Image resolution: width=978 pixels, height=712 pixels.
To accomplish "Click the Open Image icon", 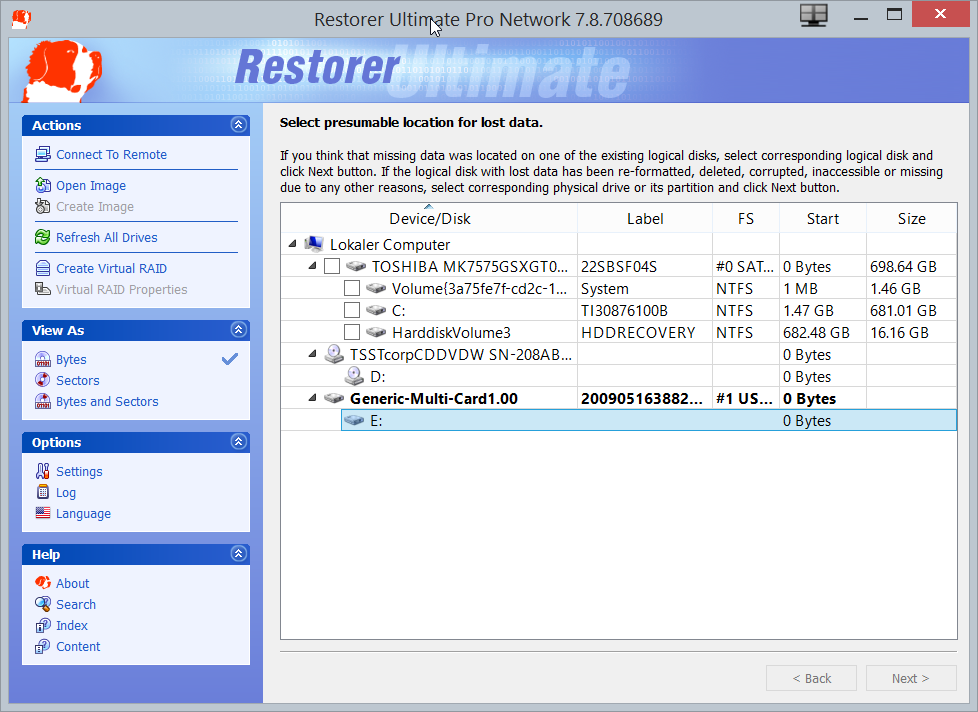I will pyautogui.click(x=42, y=185).
